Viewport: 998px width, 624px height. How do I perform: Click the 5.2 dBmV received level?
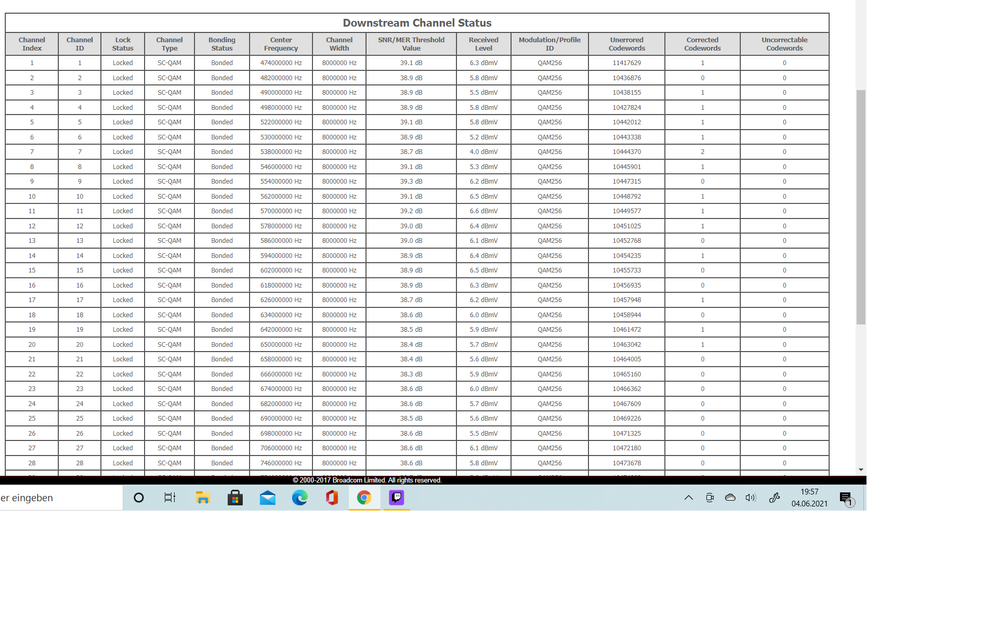484,137
